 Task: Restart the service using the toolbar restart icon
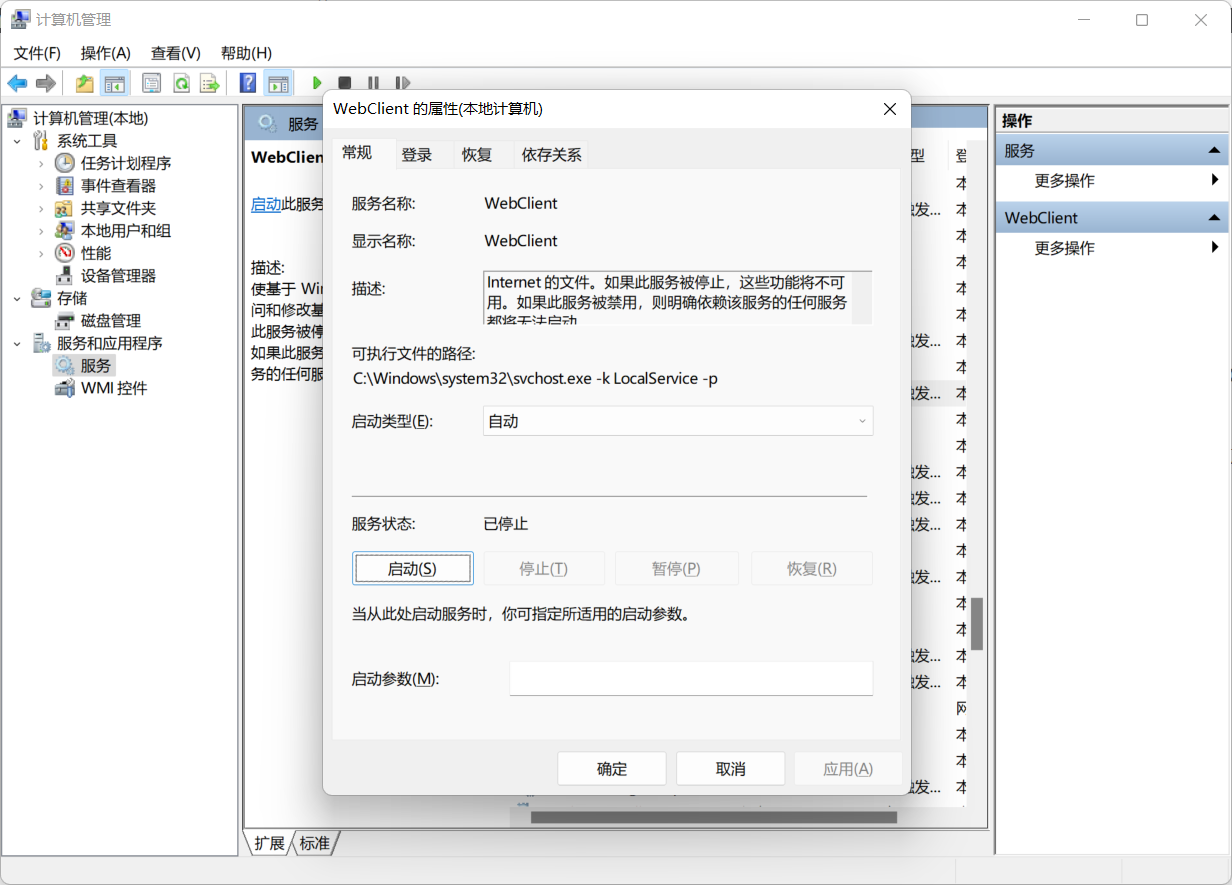point(402,83)
